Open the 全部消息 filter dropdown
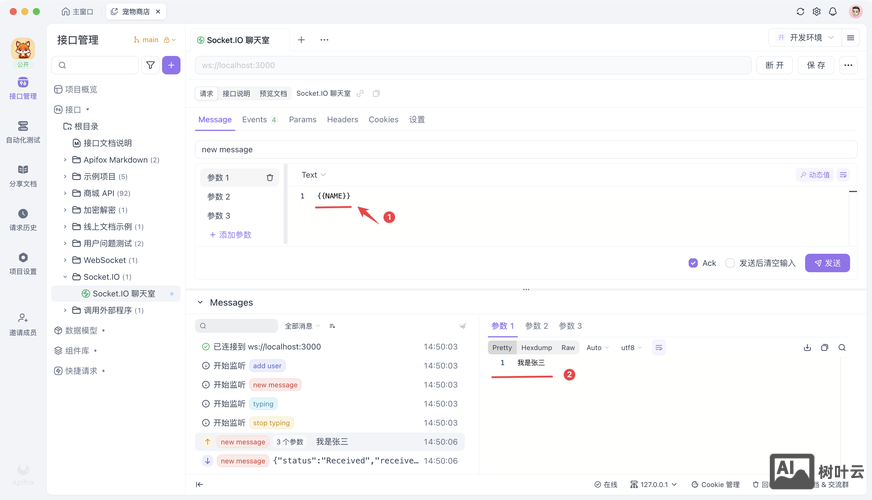The height and width of the screenshot is (500, 872). click(302, 326)
